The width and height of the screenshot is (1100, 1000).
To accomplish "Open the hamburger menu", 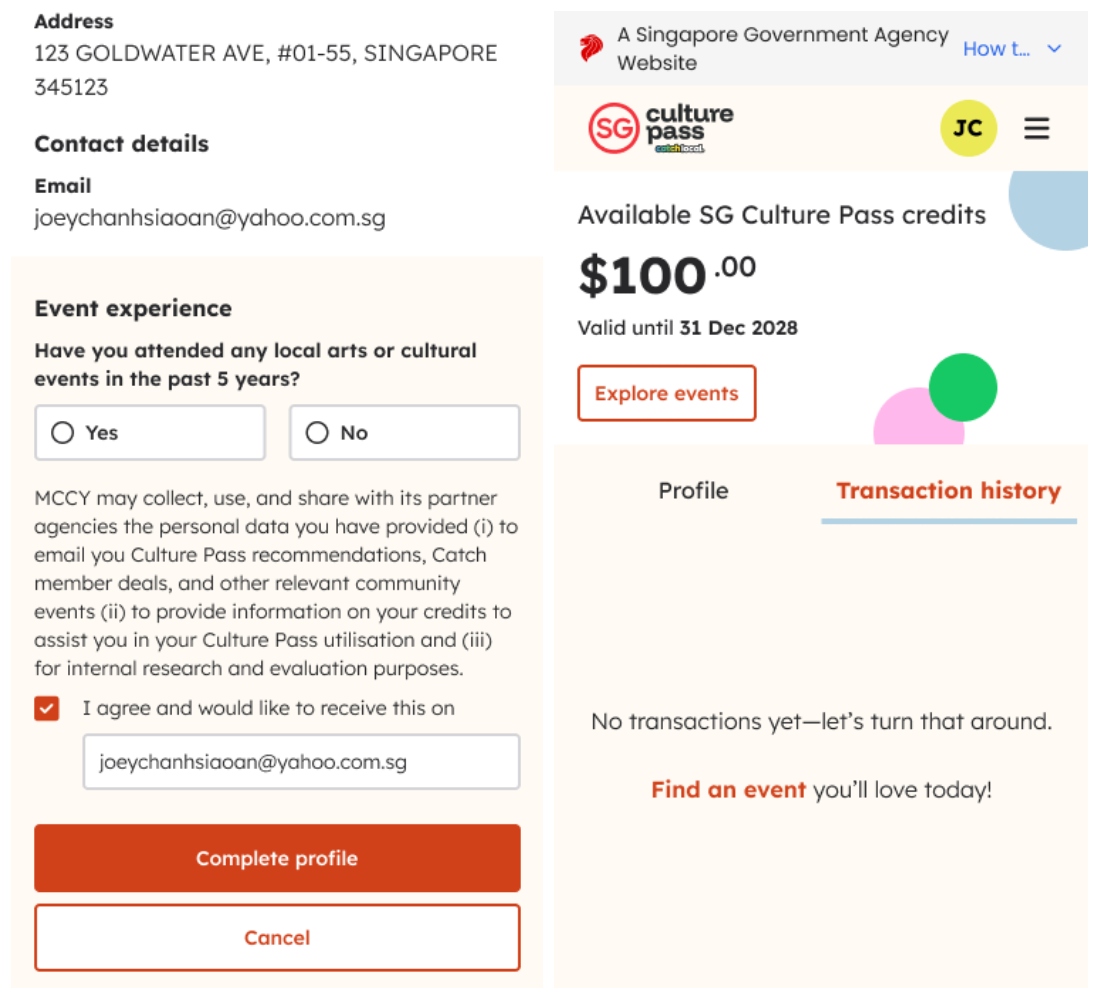I will coord(1037,128).
